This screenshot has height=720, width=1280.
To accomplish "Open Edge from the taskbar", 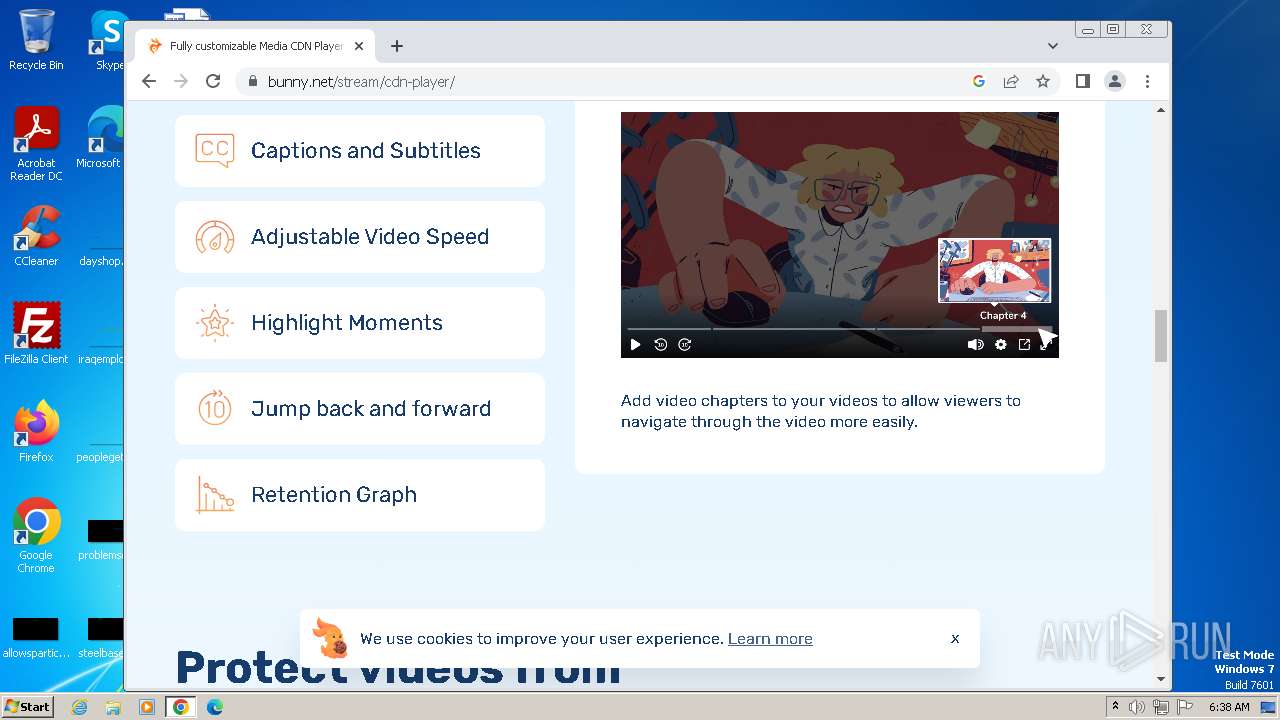I will tap(215, 707).
